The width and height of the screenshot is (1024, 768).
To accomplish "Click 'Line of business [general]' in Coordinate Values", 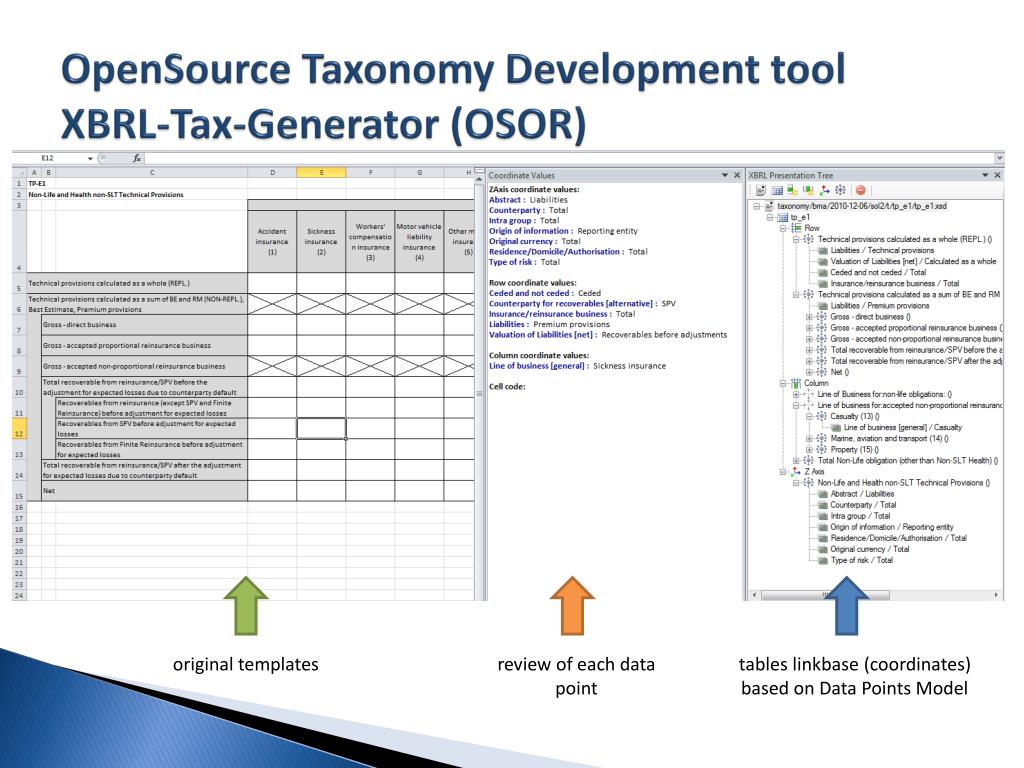I will [537, 366].
